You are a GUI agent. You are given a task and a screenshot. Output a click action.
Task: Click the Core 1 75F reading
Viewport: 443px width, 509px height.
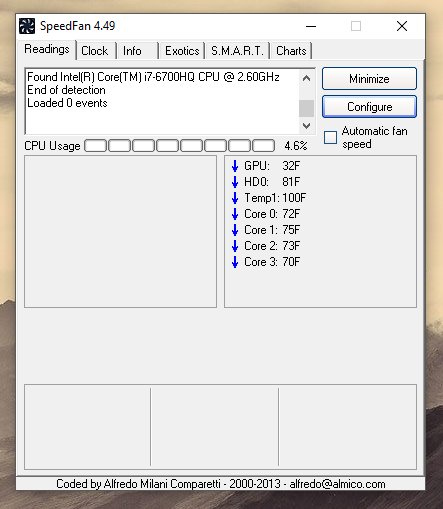tap(272, 230)
